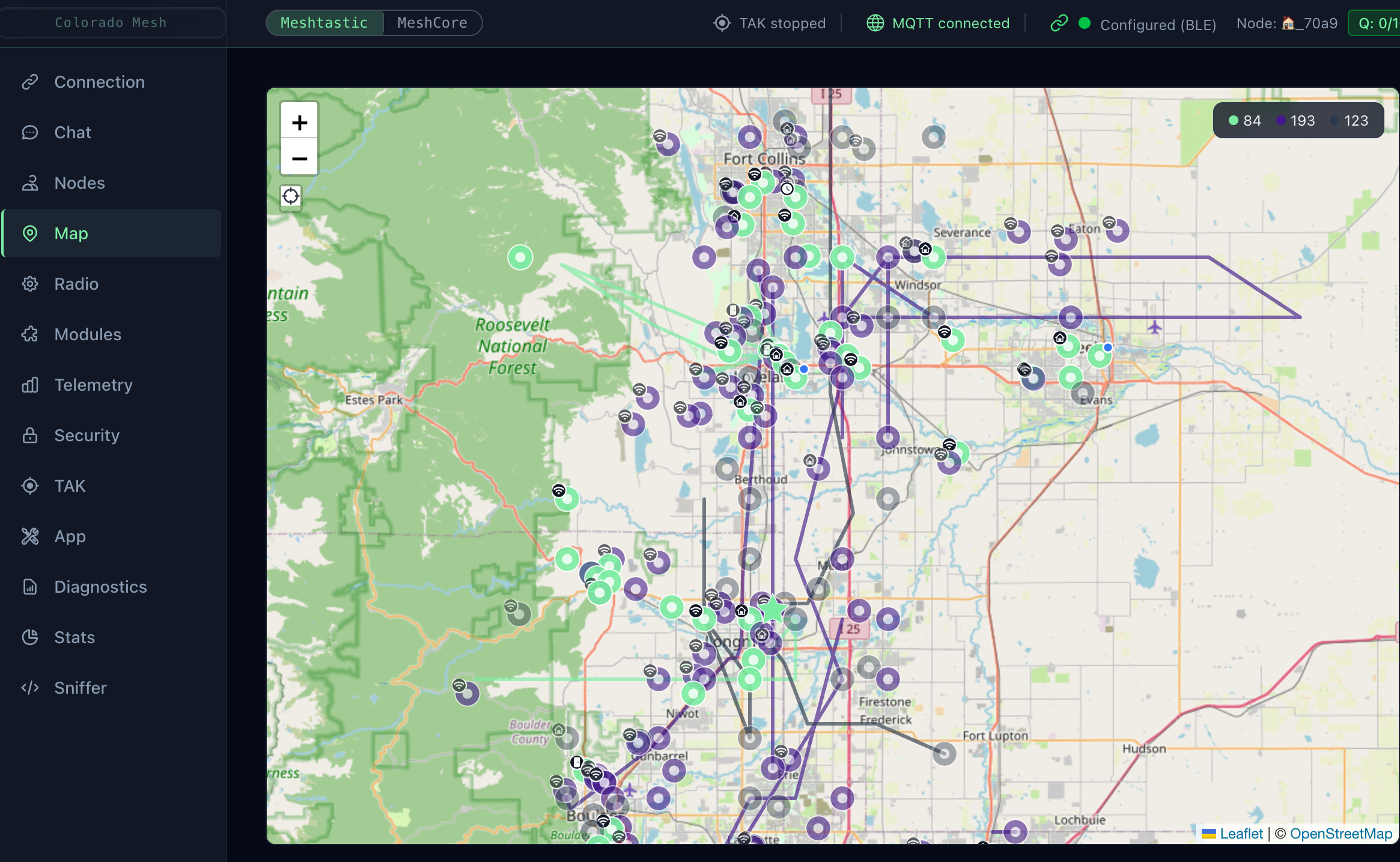This screenshot has width=1400, height=862.
Task: Go to Telemetry page
Action: point(112,385)
